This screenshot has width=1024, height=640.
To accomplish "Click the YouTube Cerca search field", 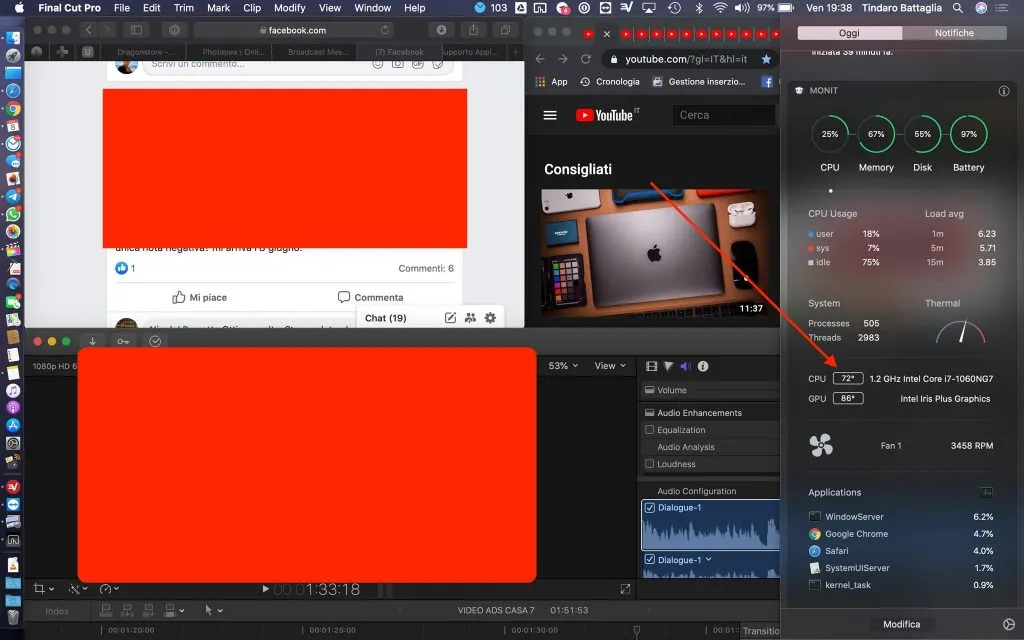I will (724, 115).
